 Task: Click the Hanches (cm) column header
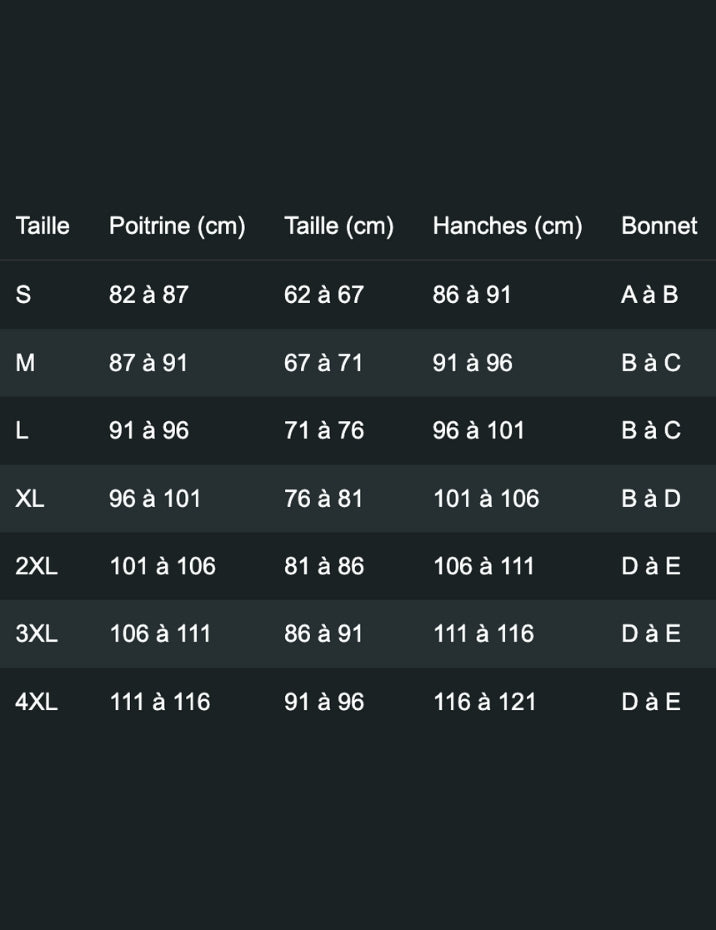point(507,226)
